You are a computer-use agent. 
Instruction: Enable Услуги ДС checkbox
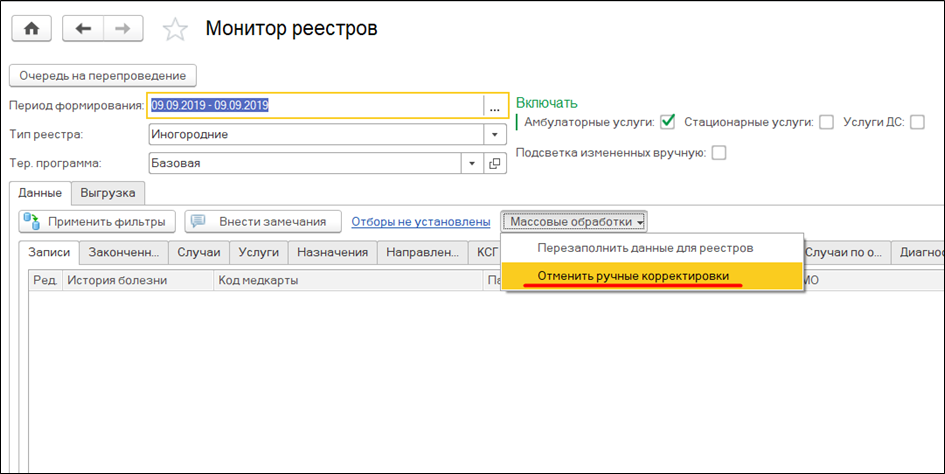pyautogui.click(x=917, y=123)
